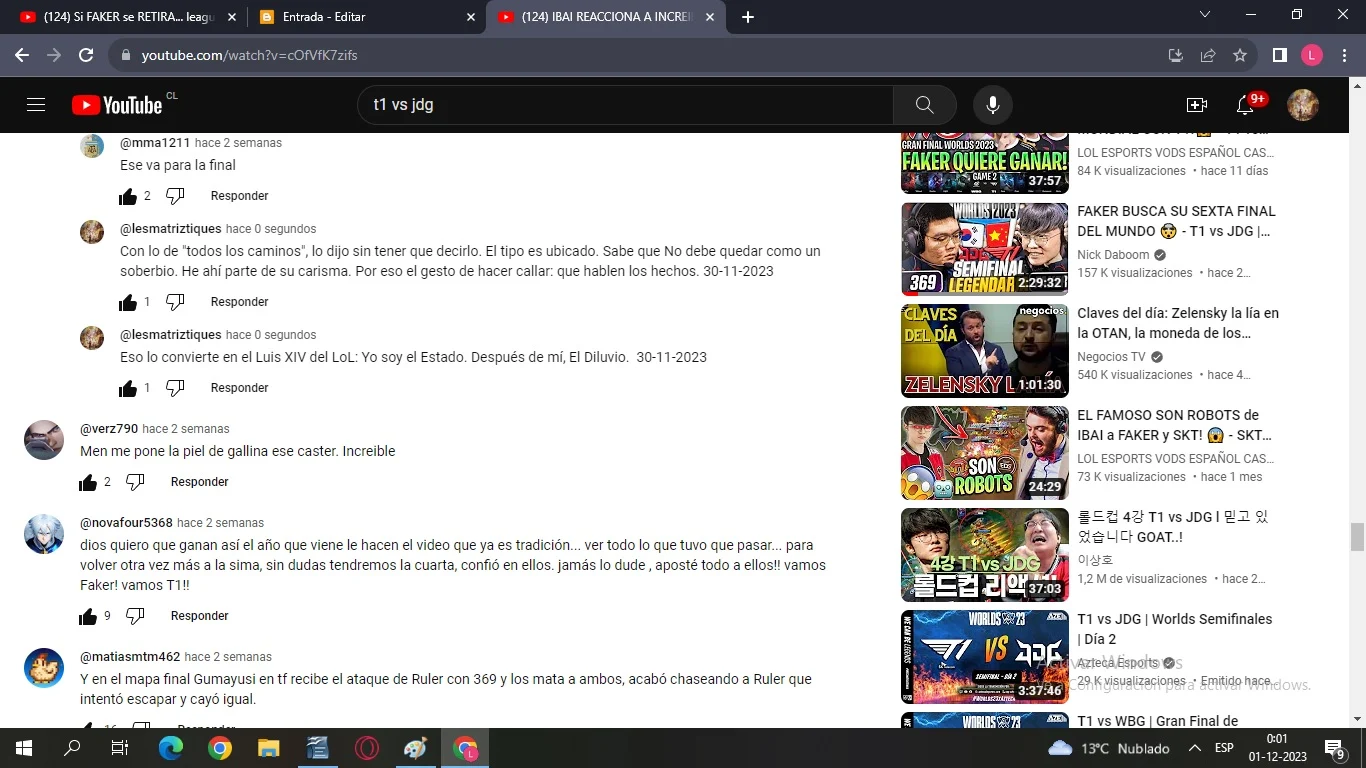Reply to the @mma1211 comment

coord(239,196)
